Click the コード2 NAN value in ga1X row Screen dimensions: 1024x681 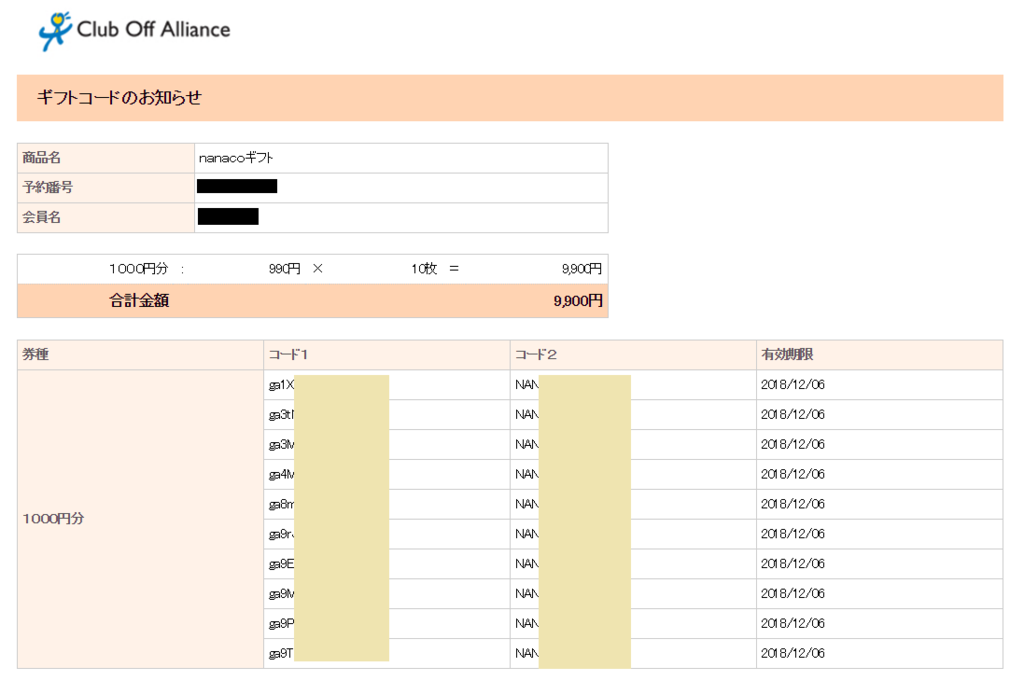(527, 385)
